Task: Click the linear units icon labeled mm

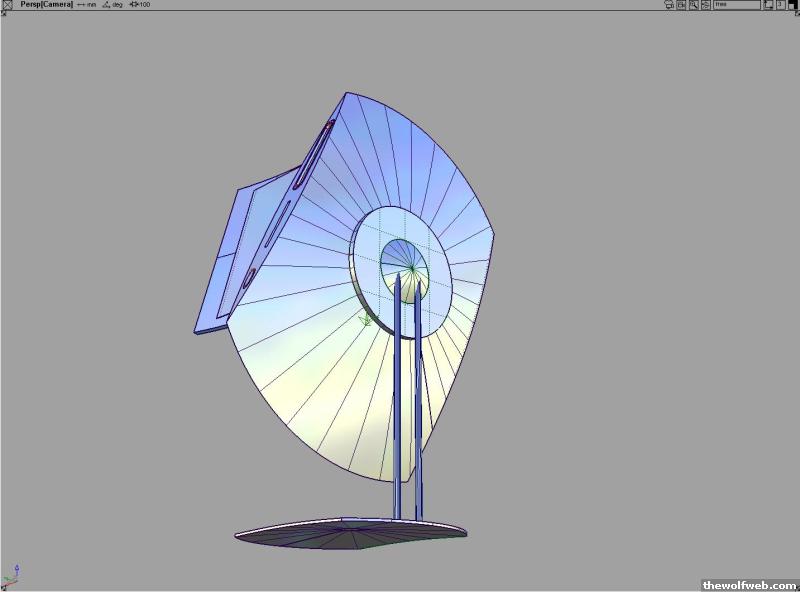Action: [x=86, y=5]
